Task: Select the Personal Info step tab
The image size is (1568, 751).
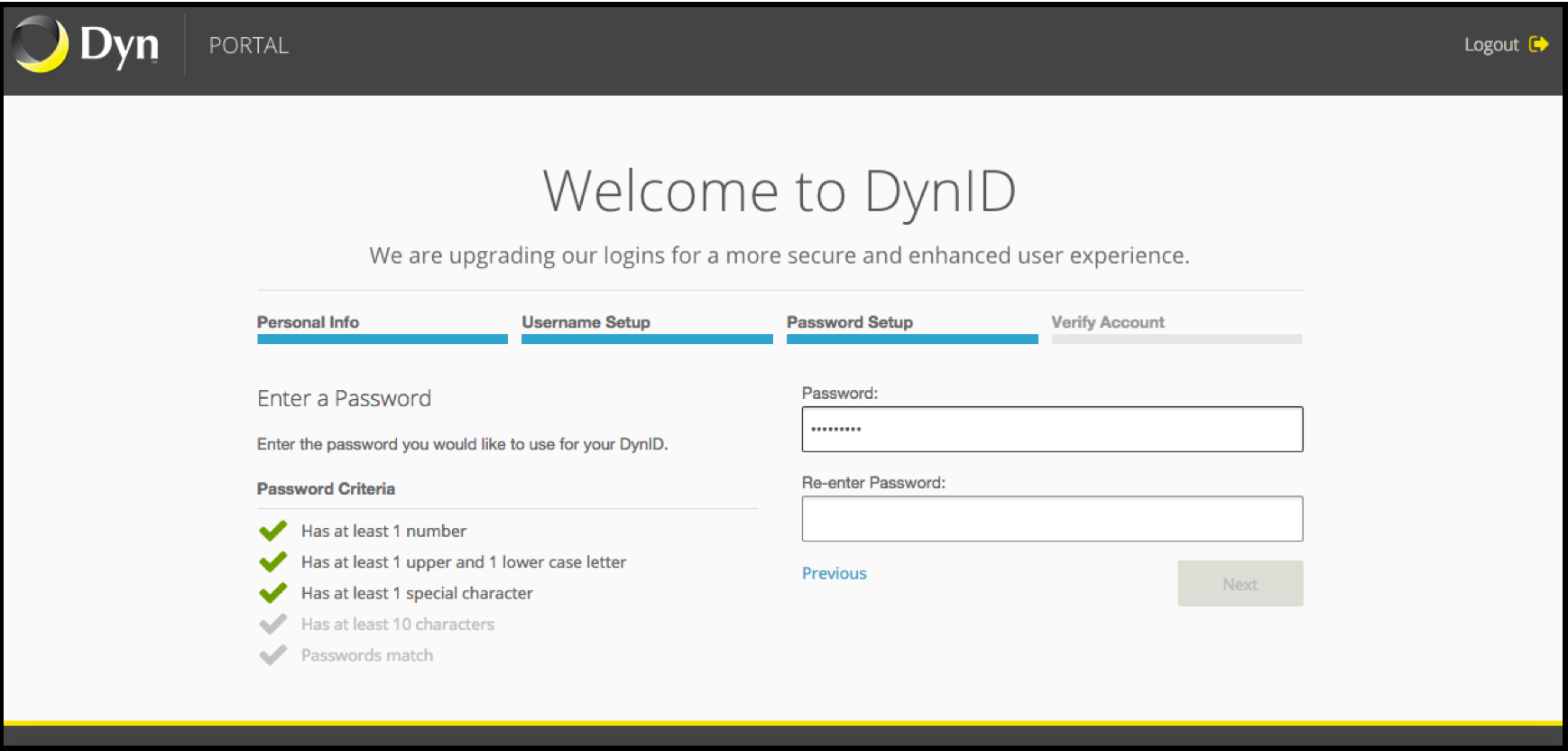Action: pos(382,329)
